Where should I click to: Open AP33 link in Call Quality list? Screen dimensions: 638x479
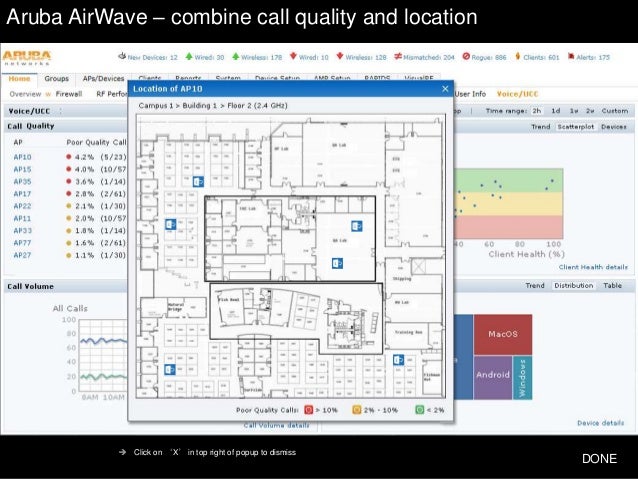coord(22,231)
